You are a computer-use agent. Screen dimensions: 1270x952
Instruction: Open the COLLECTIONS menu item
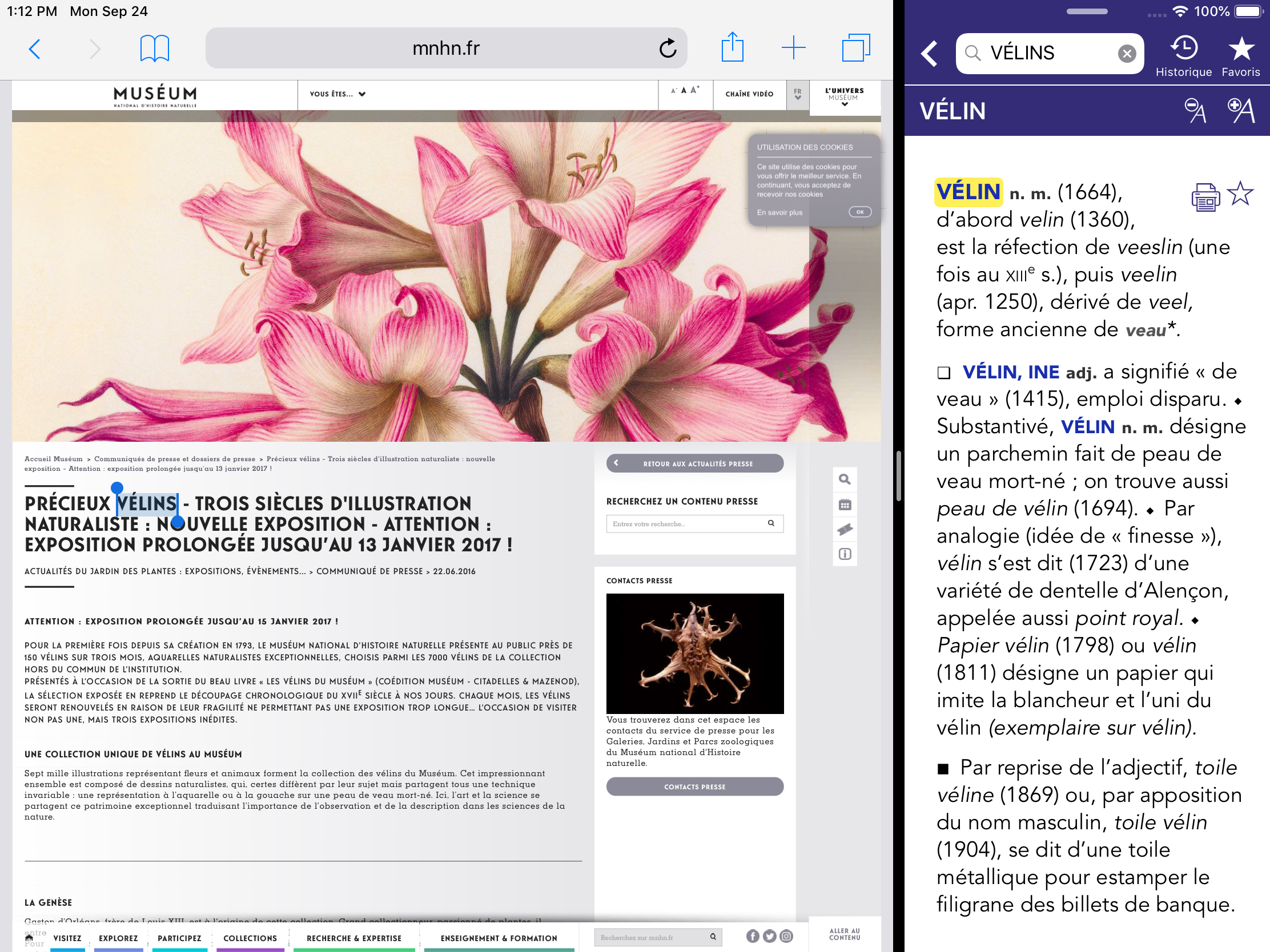pyautogui.click(x=250, y=938)
